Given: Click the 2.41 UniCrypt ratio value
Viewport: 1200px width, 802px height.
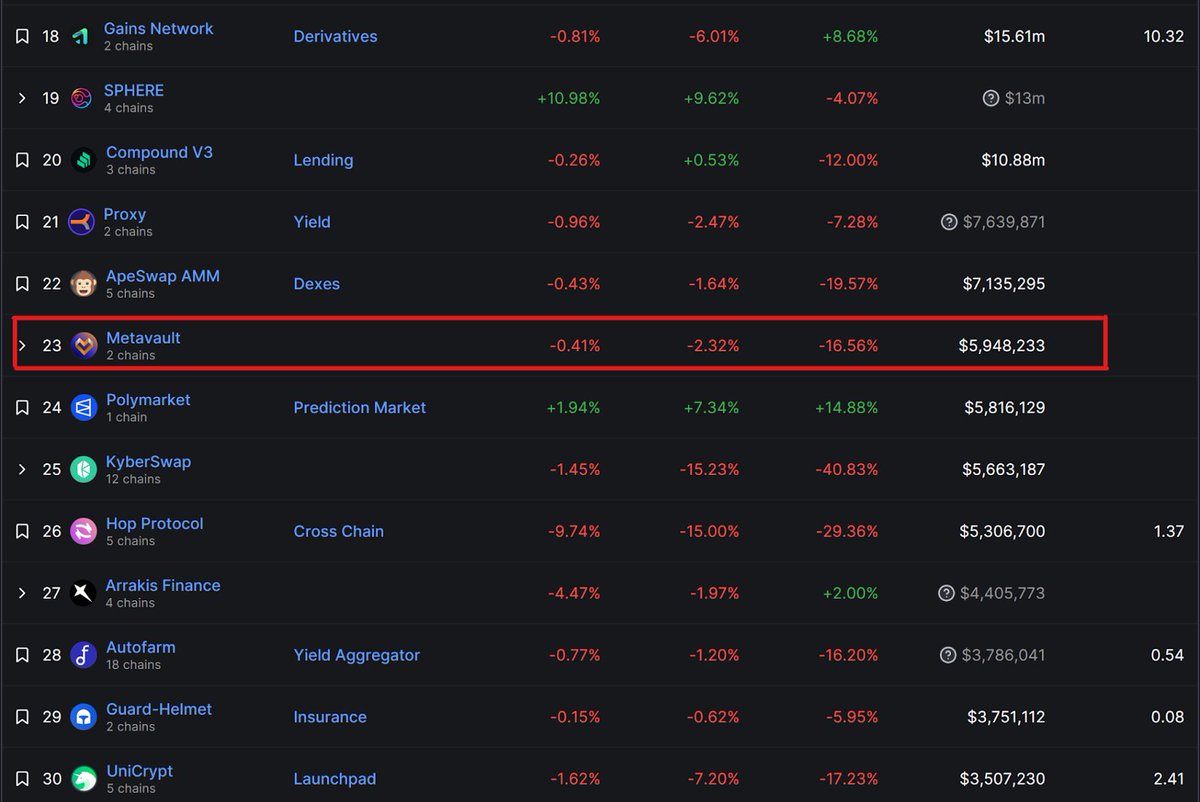Looking at the screenshot, I should coord(1169,780).
